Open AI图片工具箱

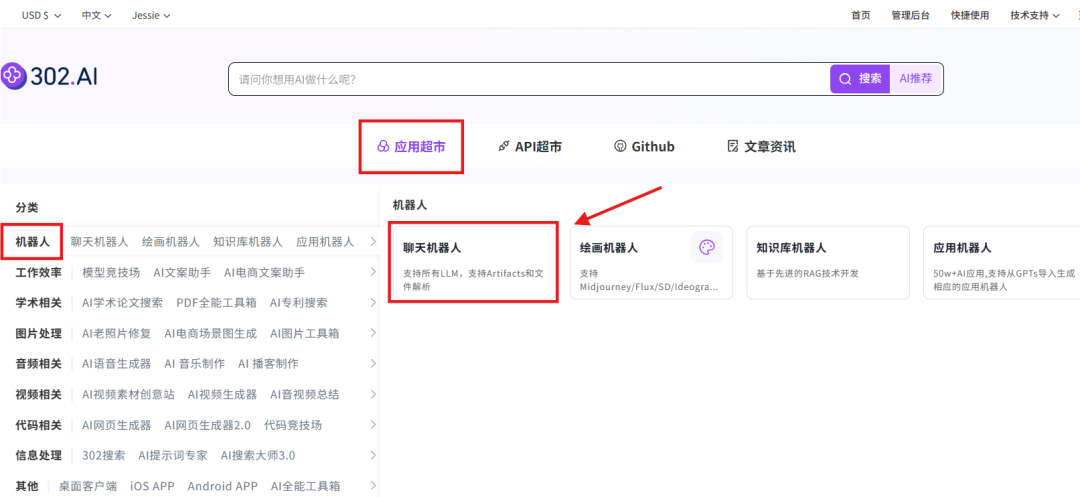pyautogui.click(x=304, y=333)
